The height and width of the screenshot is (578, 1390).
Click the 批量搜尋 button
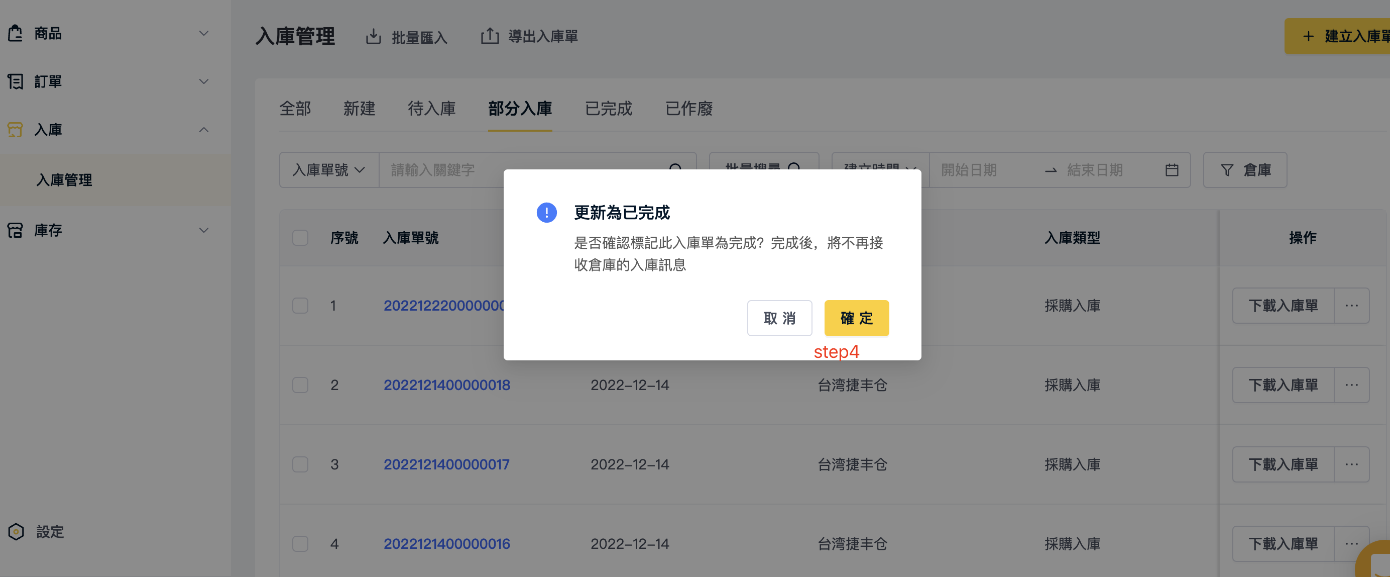[764, 170]
